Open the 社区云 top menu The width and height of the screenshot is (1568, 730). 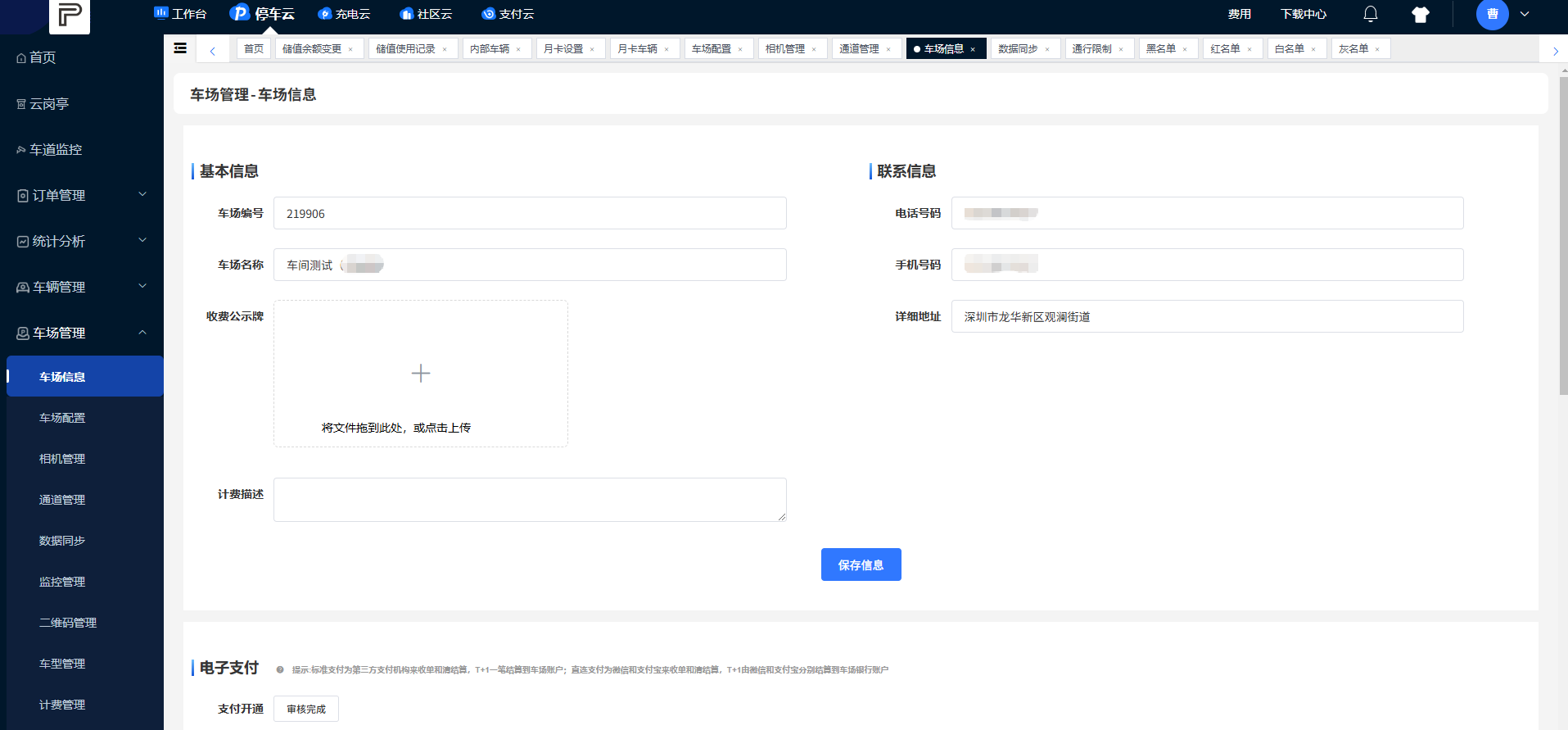pos(426,14)
